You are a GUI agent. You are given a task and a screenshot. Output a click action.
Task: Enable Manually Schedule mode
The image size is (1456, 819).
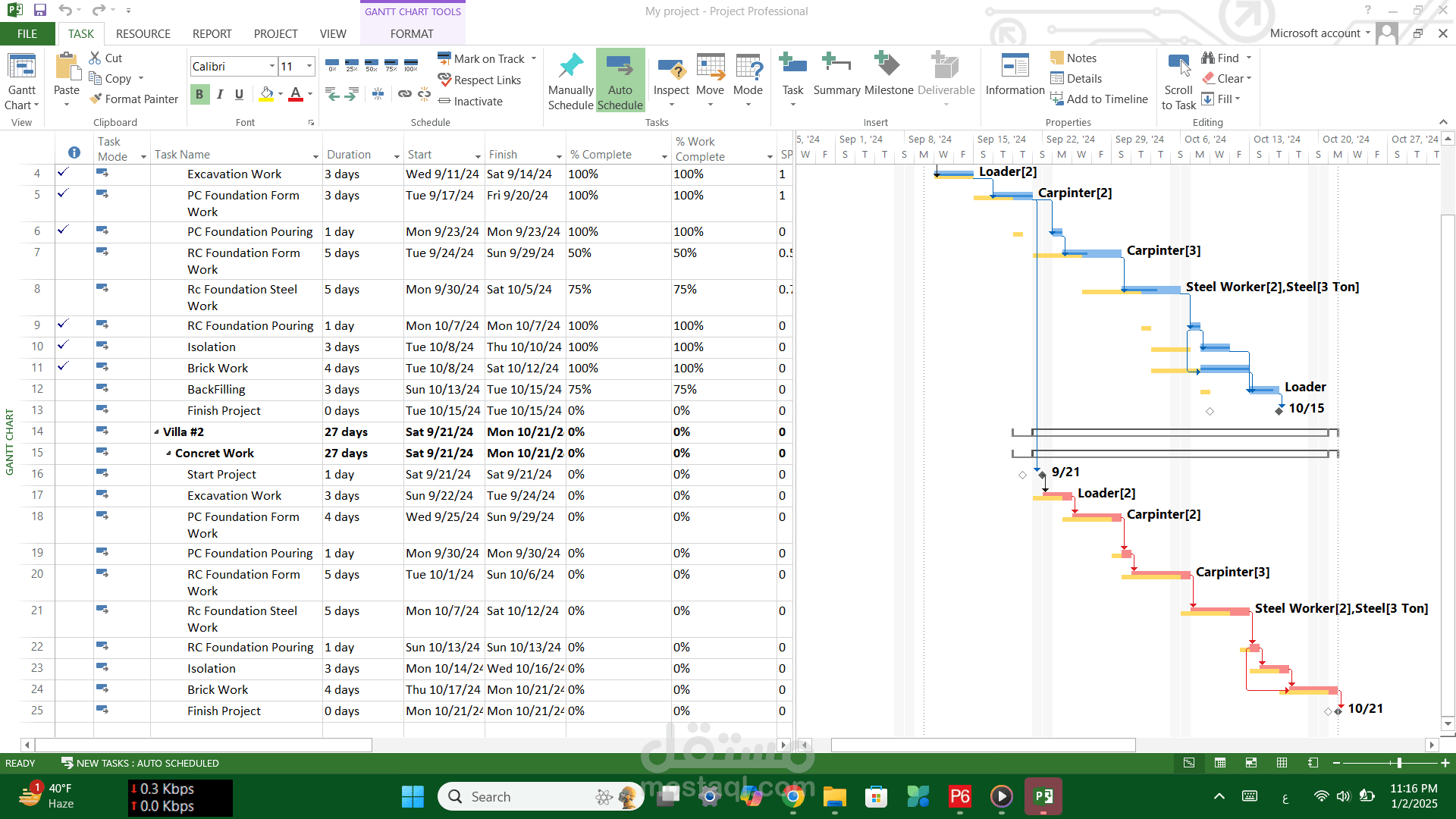point(570,82)
